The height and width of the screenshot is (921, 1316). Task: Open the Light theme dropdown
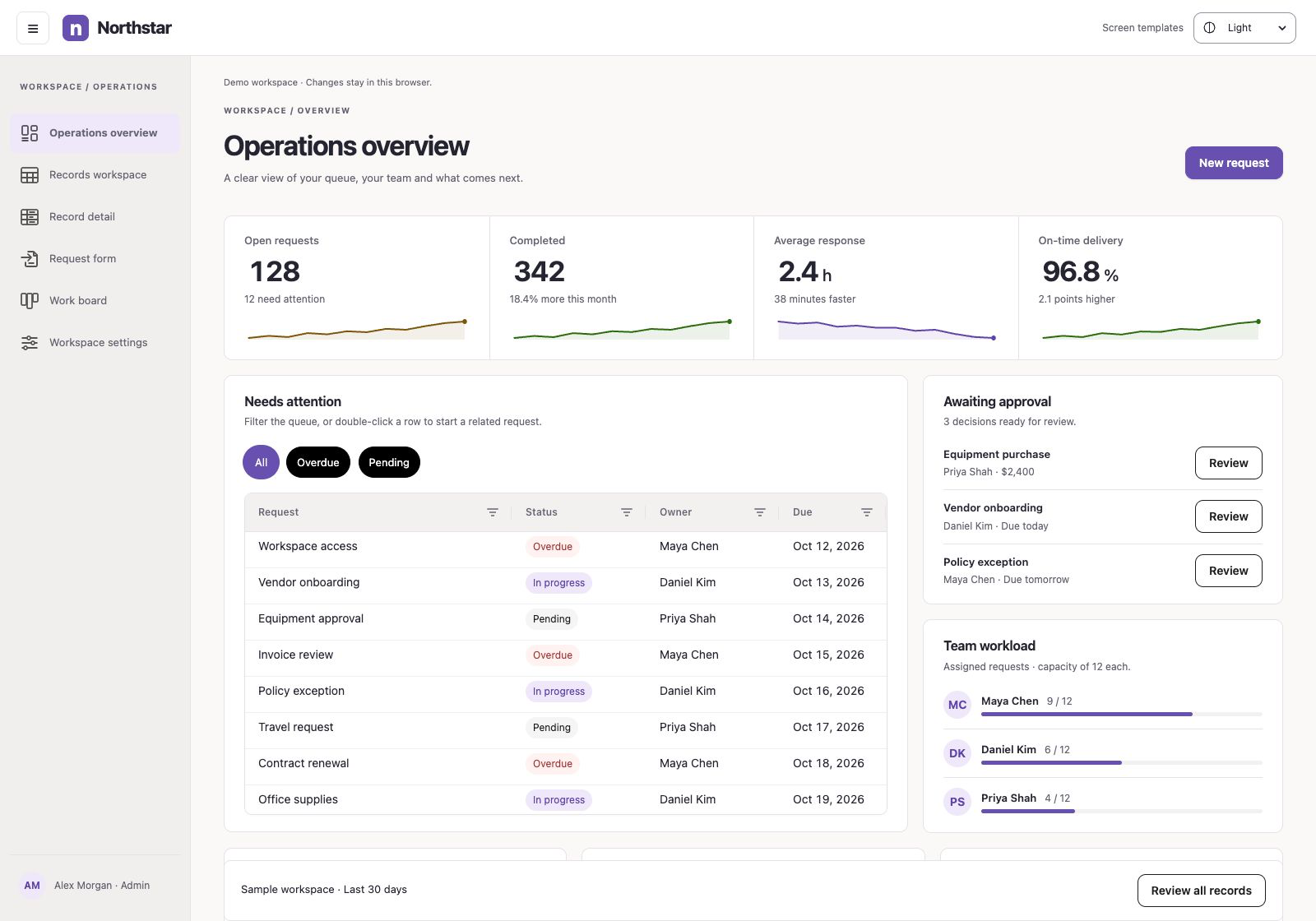coord(1244,28)
